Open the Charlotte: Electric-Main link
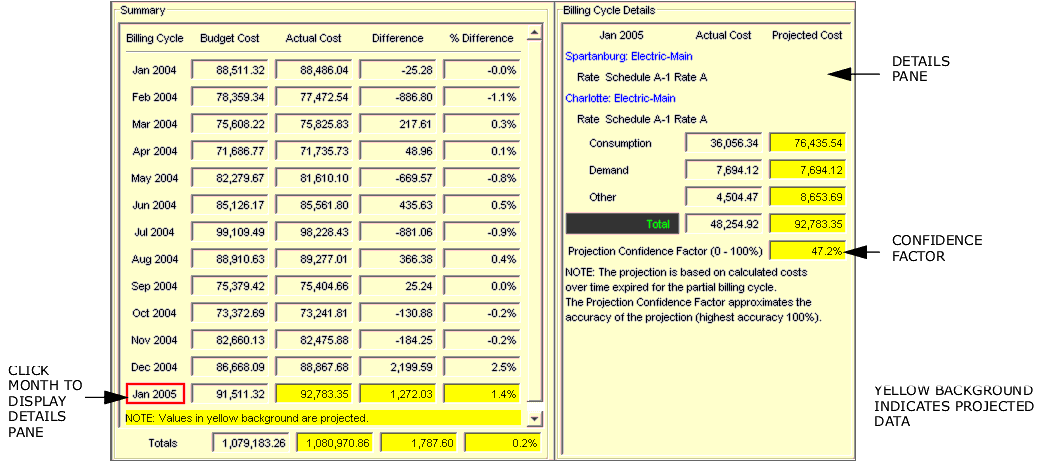The height and width of the screenshot is (472, 1043). (x=620, y=98)
